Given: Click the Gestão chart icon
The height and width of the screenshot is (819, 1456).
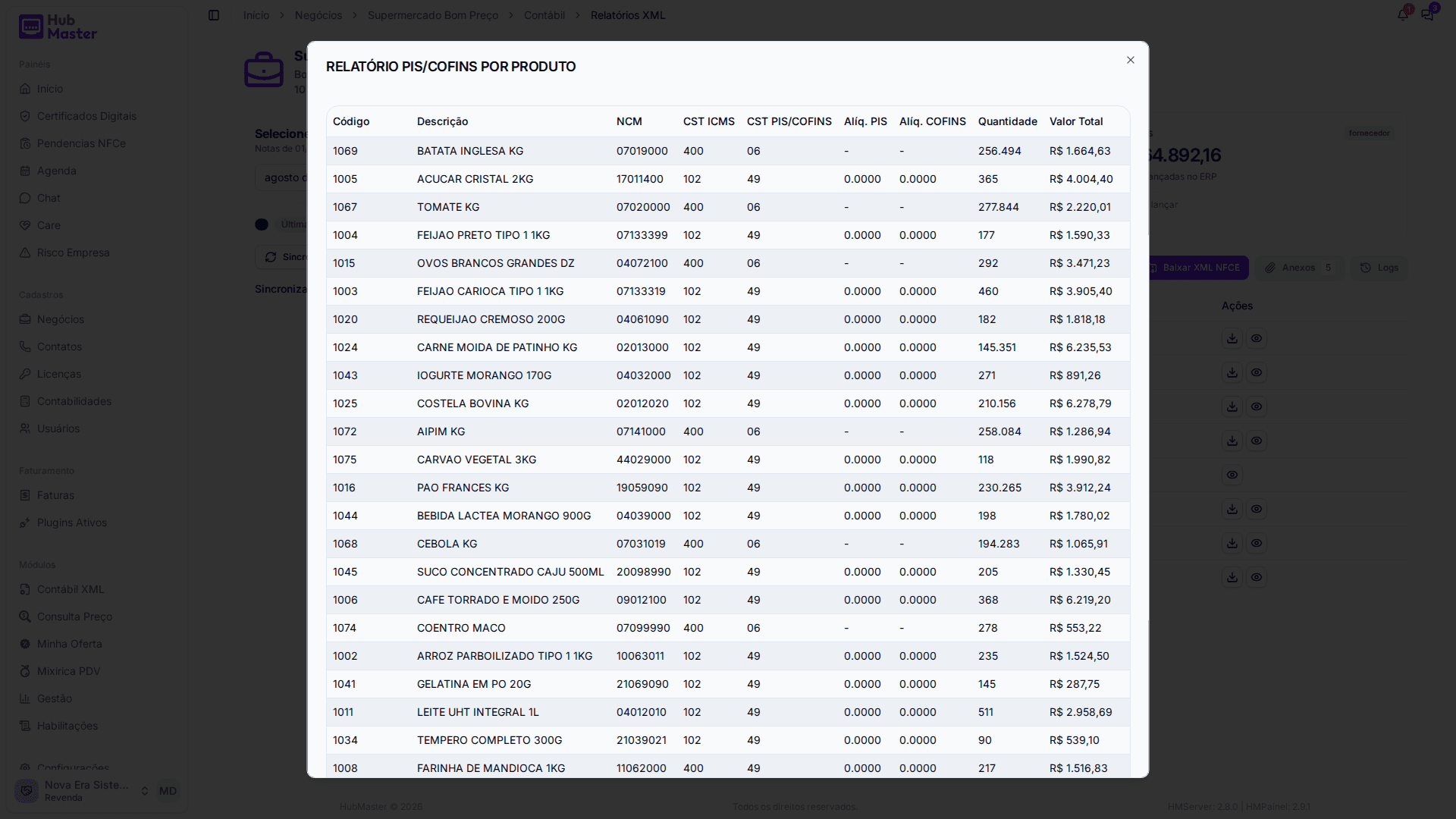Looking at the screenshot, I should coord(25,698).
